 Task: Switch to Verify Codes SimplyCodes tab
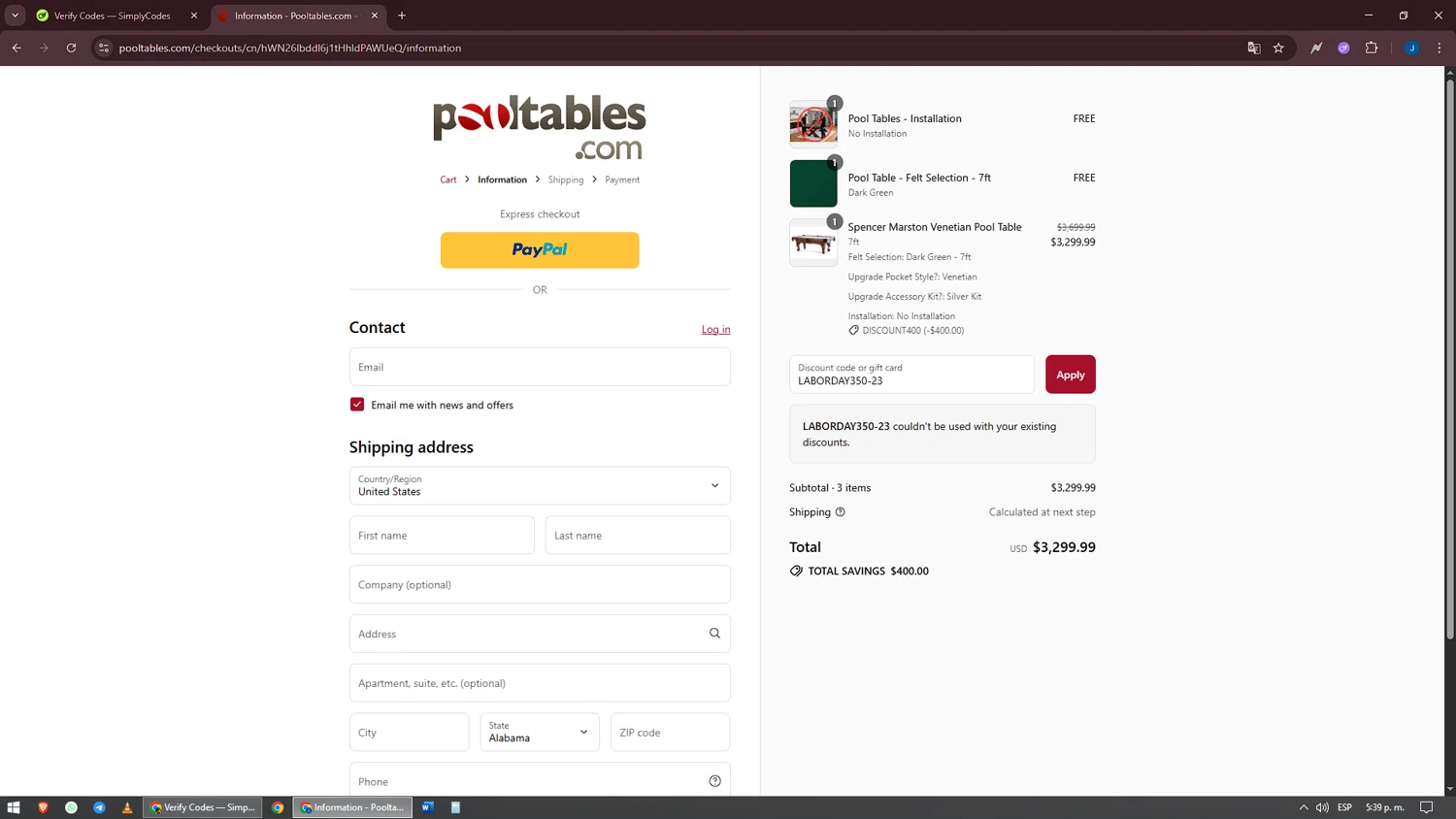coord(112,16)
